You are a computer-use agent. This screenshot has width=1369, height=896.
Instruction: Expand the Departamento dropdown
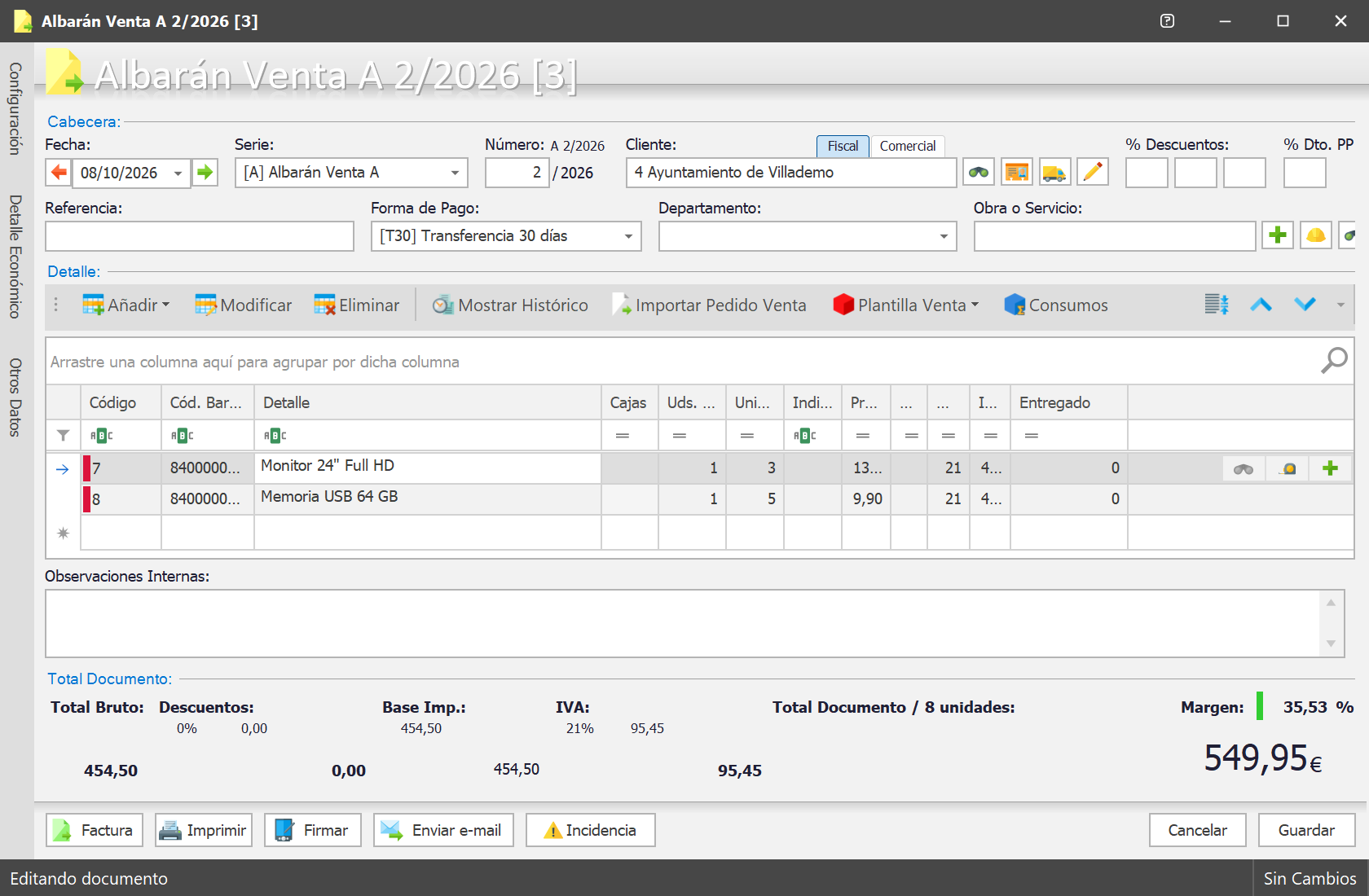[944, 236]
